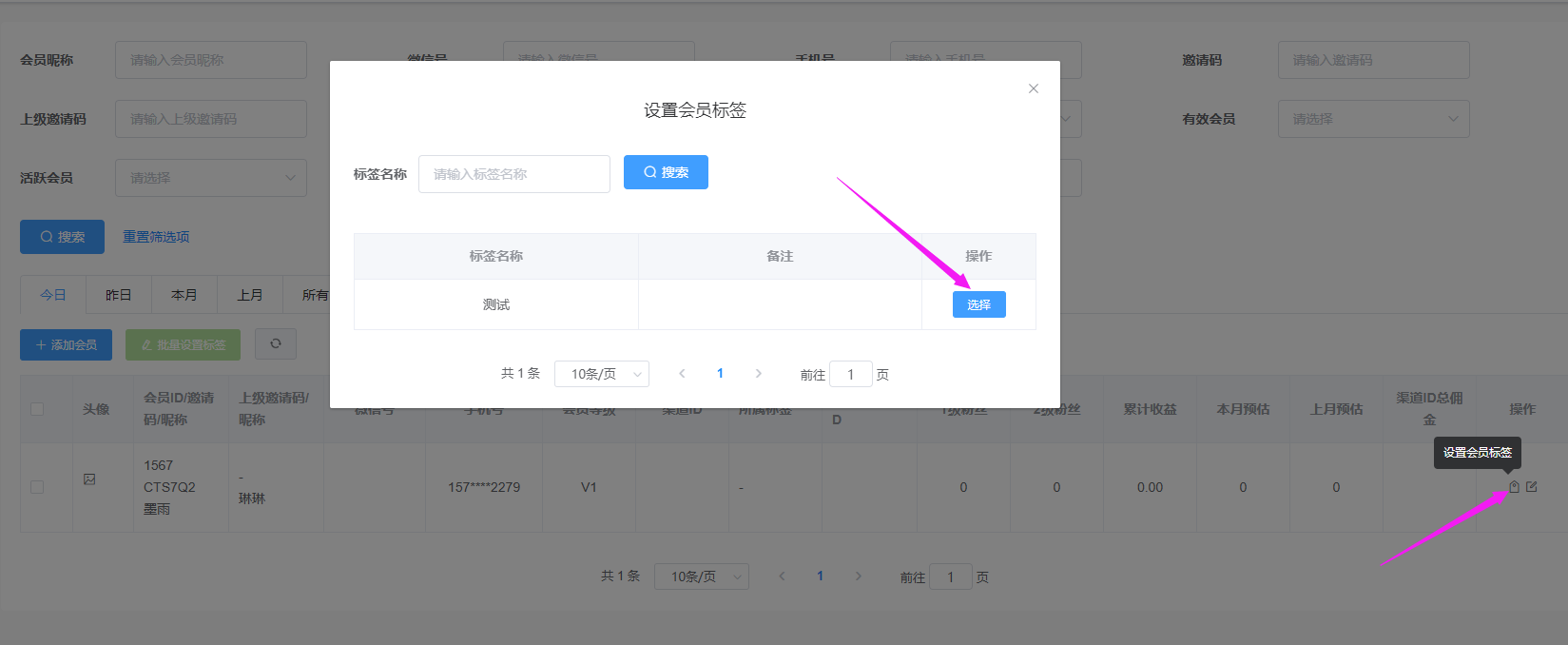Click the 备注 column header in dialog

(780, 256)
